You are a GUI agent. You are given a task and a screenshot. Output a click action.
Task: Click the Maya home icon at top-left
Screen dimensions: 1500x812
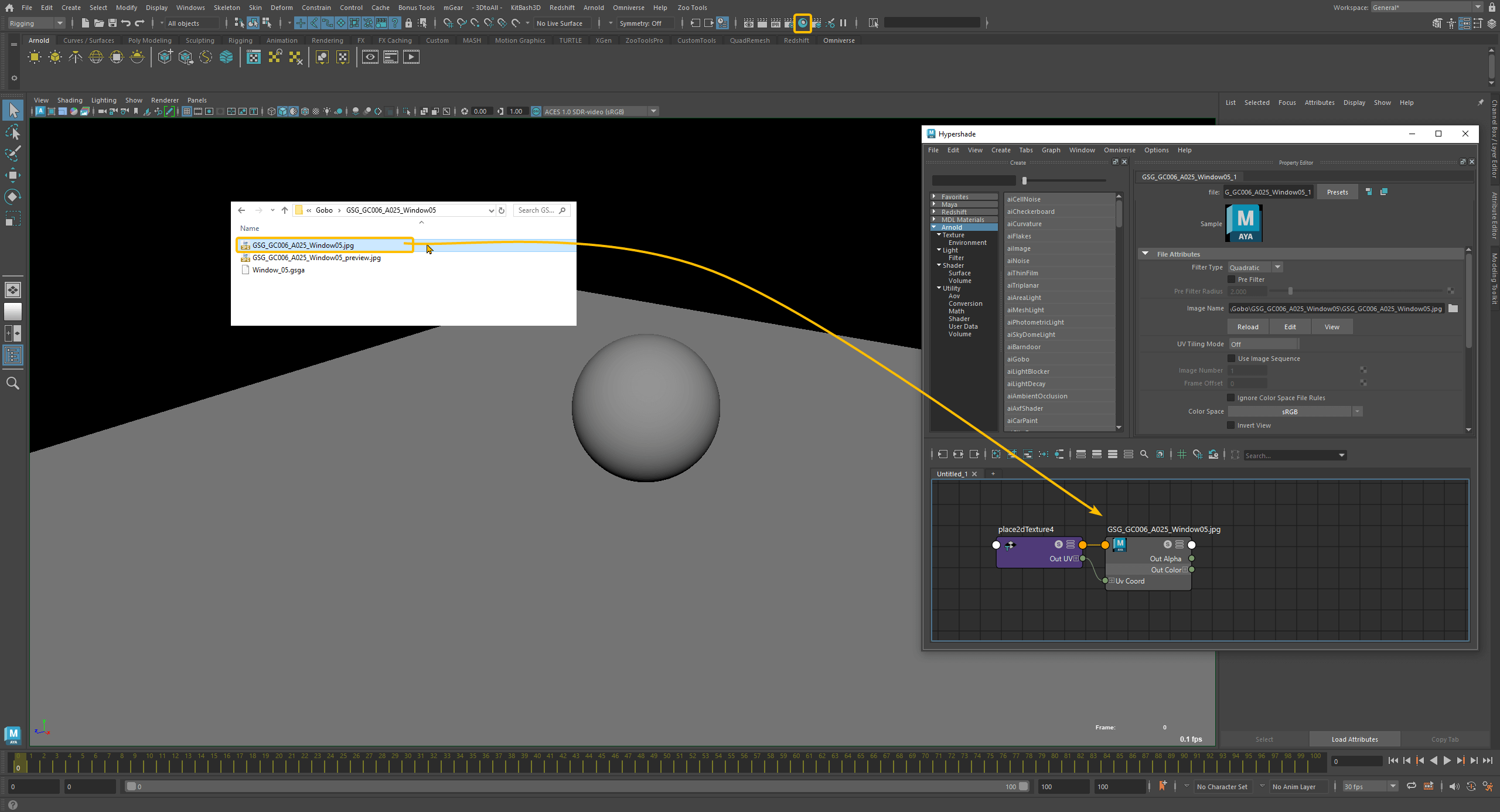pos(9,8)
